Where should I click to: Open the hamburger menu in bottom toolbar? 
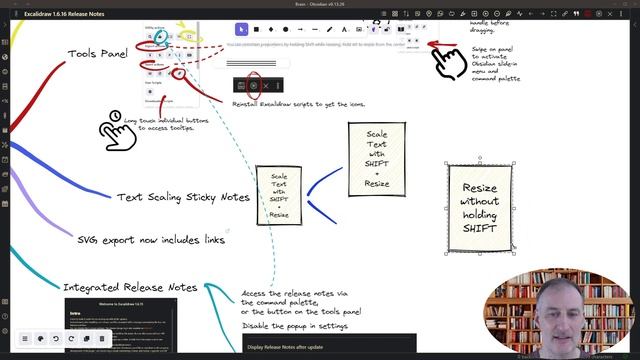click(x=25, y=338)
